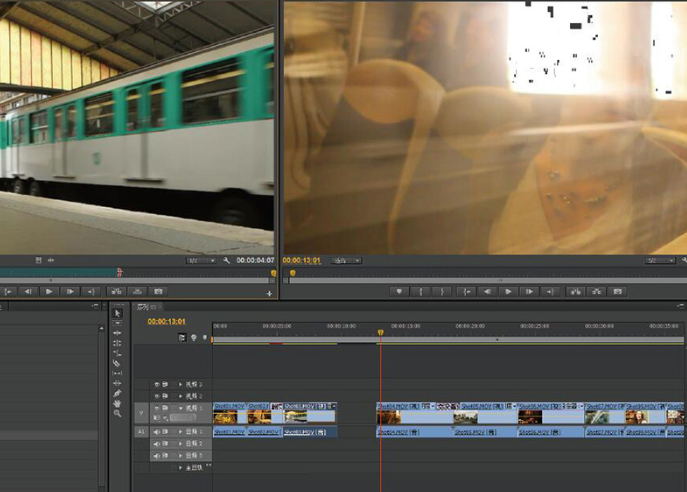
Task: Select the Sequence 01 timeline tab
Action: tap(147, 307)
